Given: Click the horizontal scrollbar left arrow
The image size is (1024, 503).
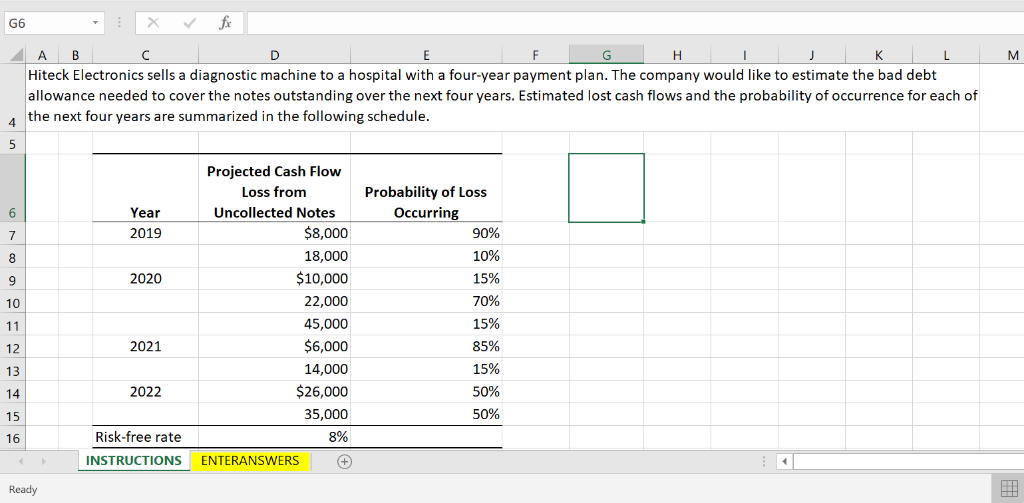Looking at the screenshot, I should point(786,462).
